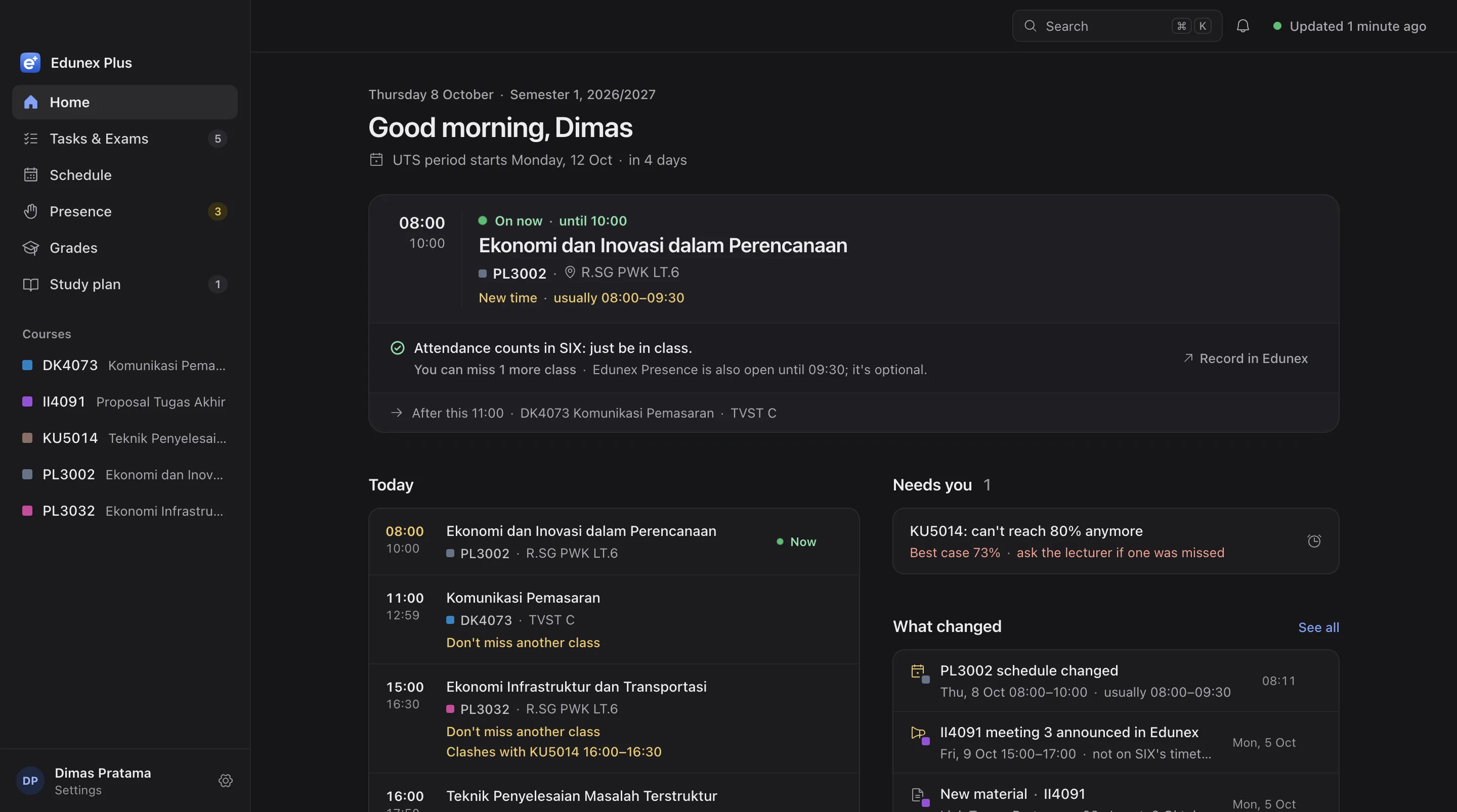Click the Ekonomi dan Inovasi dalam Perencanaan heading
This screenshot has height=812, width=1457.
tap(663, 245)
